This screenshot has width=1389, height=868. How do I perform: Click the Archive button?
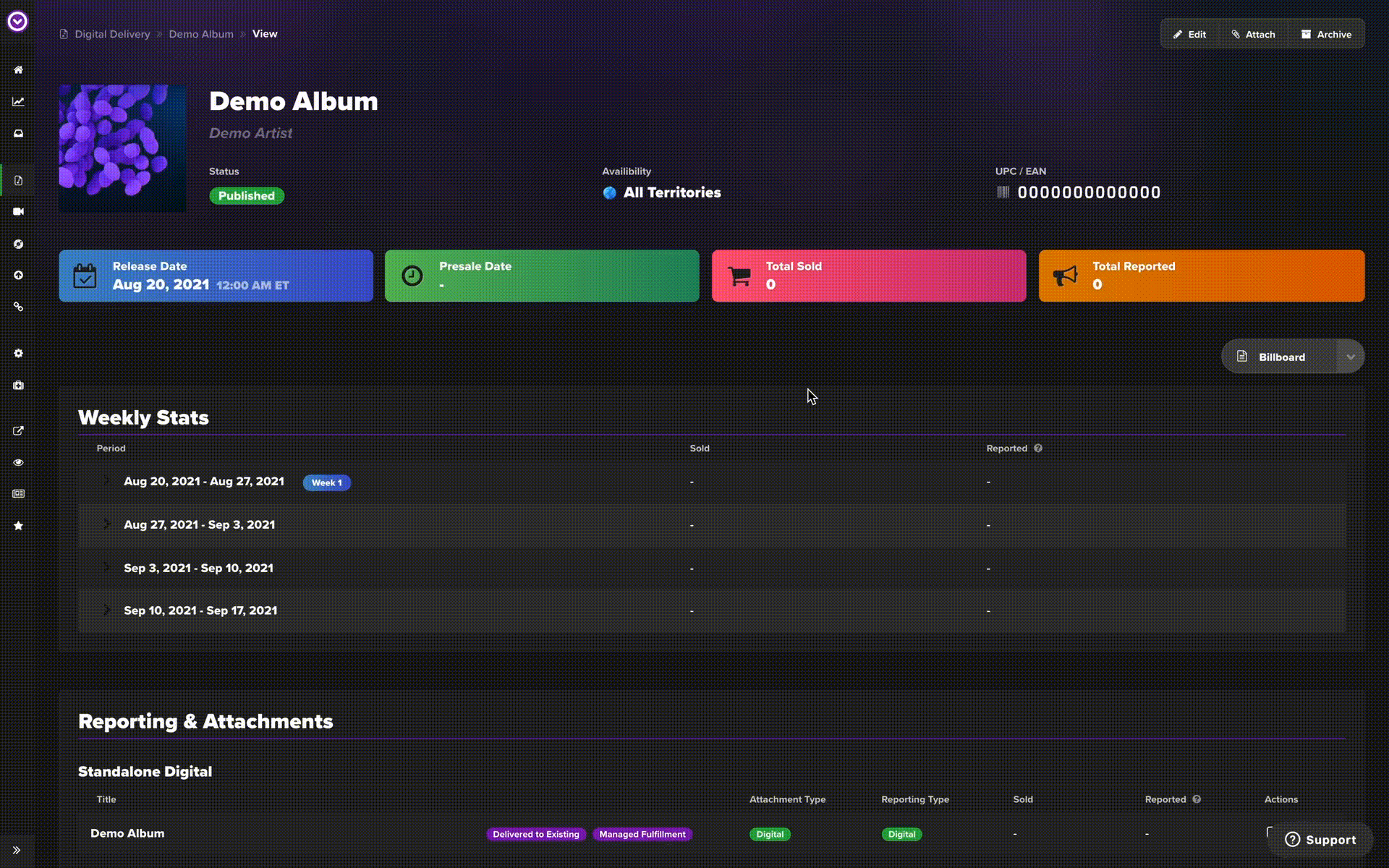pyautogui.click(x=1327, y=35)
